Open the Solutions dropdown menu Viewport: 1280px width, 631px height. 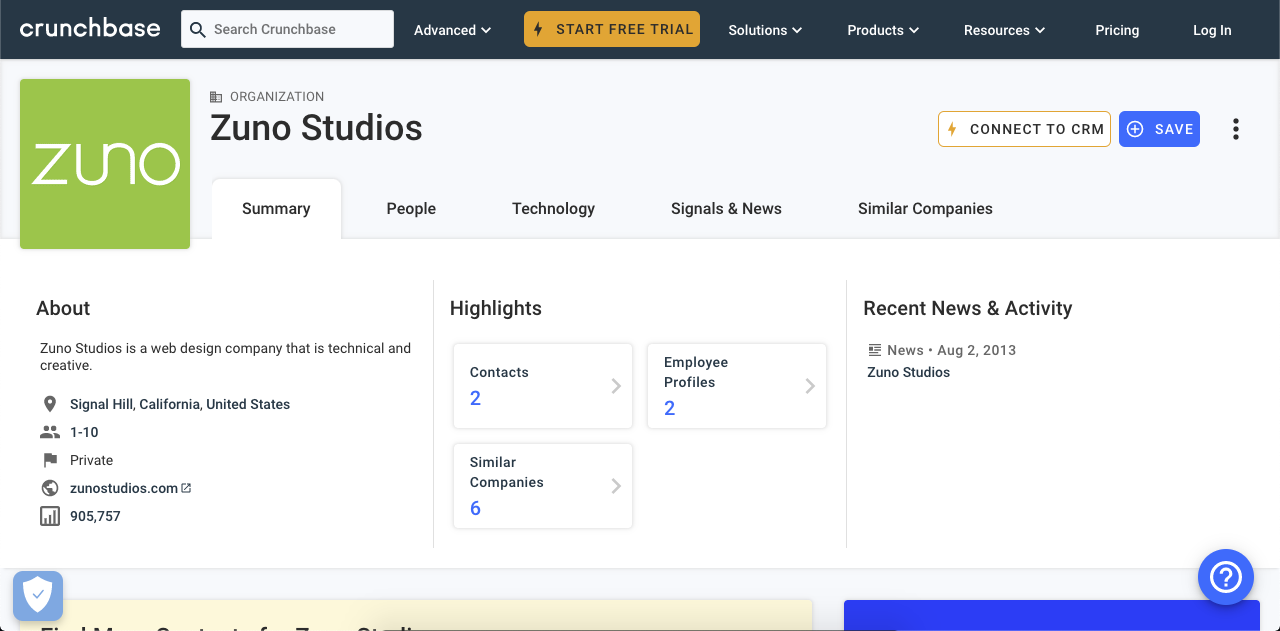[765, 30]
